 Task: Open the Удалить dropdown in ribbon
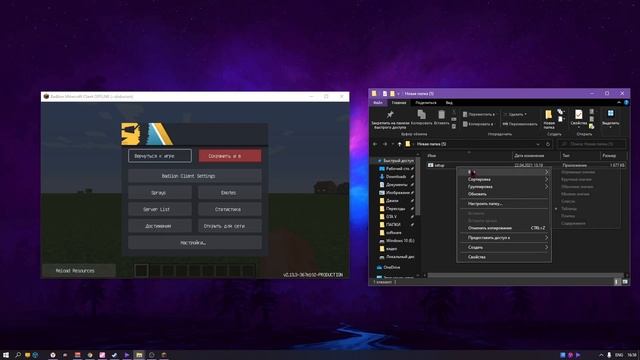point(515,114)
